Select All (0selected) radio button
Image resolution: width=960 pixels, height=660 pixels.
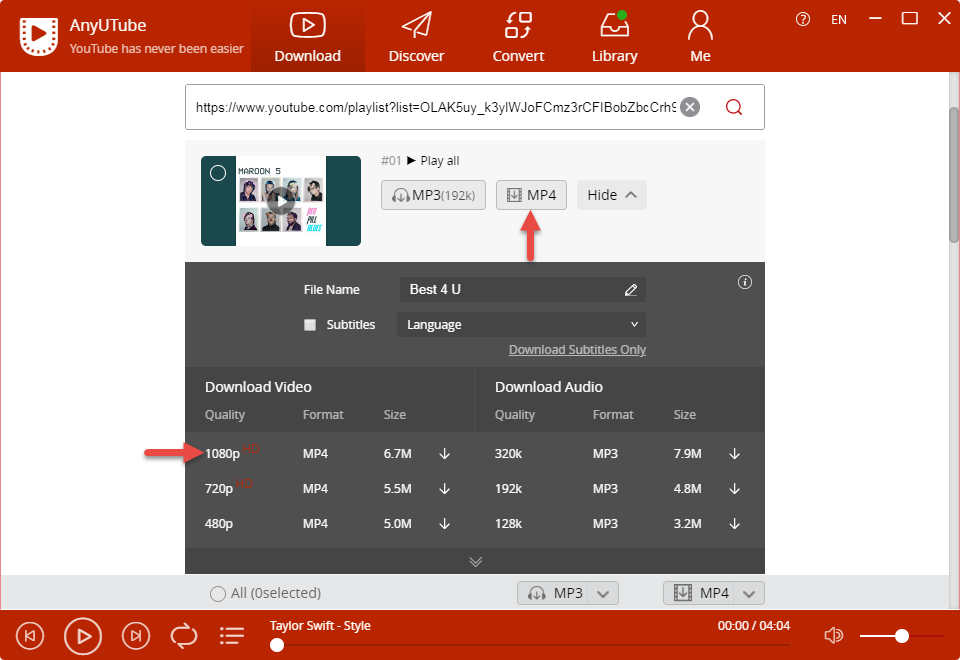pyautogui.click(x=217, y=593)
